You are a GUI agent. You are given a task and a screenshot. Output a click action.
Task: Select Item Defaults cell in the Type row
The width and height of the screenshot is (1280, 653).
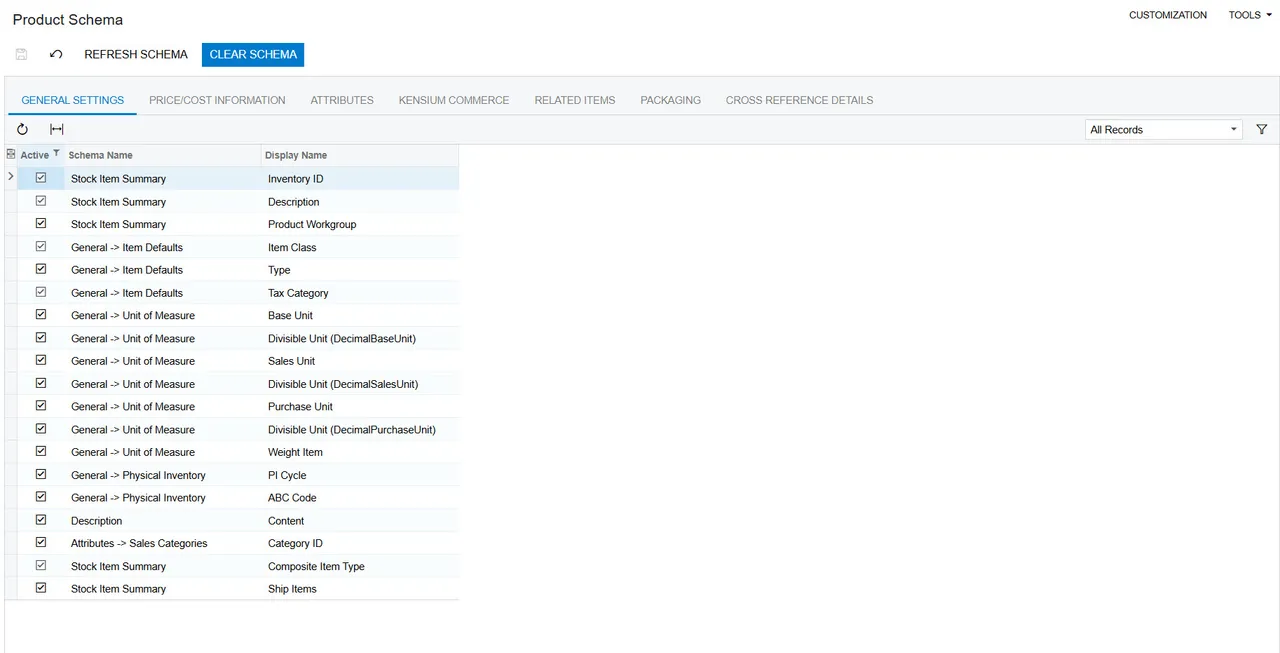tap(163, 270)
